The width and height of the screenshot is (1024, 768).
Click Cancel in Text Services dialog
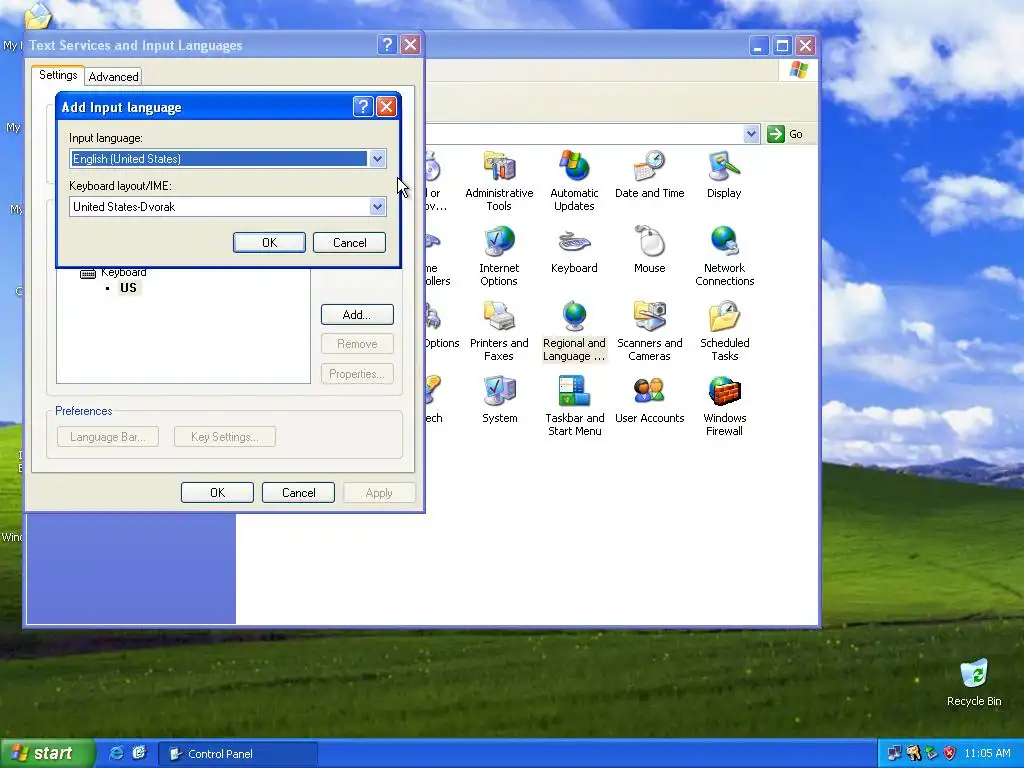[298, 492]
